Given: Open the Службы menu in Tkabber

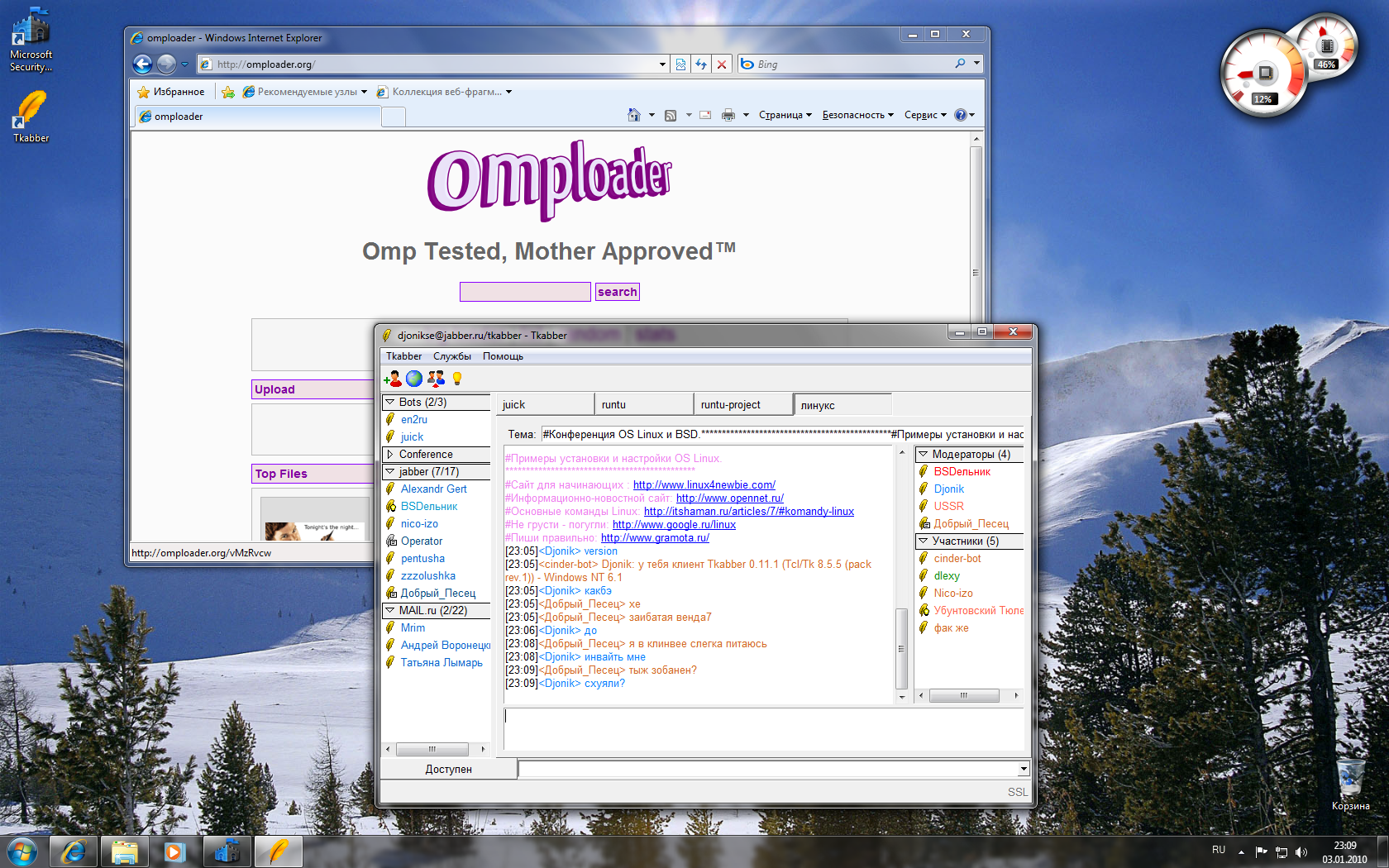Looking at the screenshot, I should pyautogui.click(x=451, y=356).
